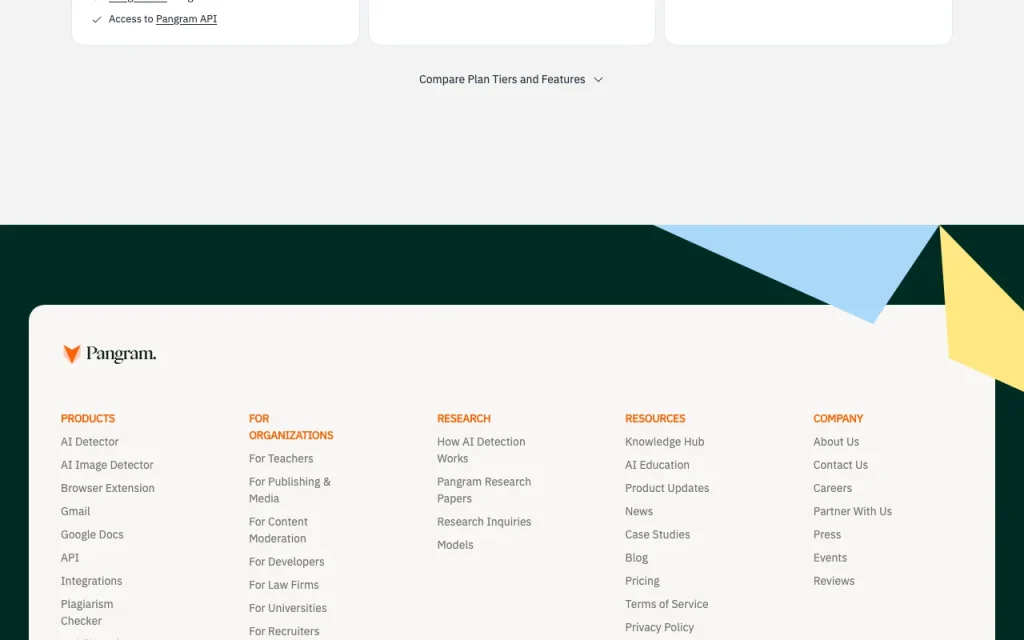Open the Blog link
The width and height of the screenshot is (1024, 640).
(637, 558)
